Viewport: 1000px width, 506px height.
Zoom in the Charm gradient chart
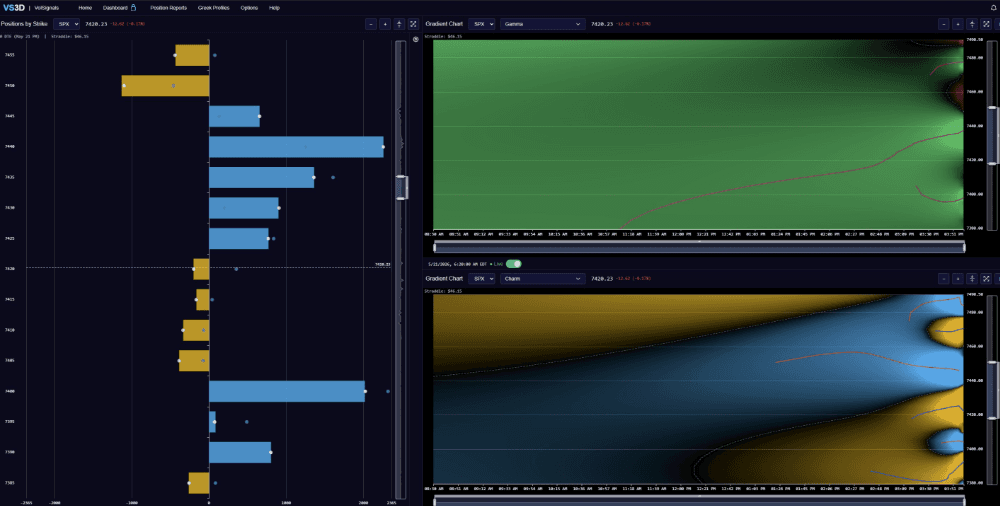tap(958, 279)
